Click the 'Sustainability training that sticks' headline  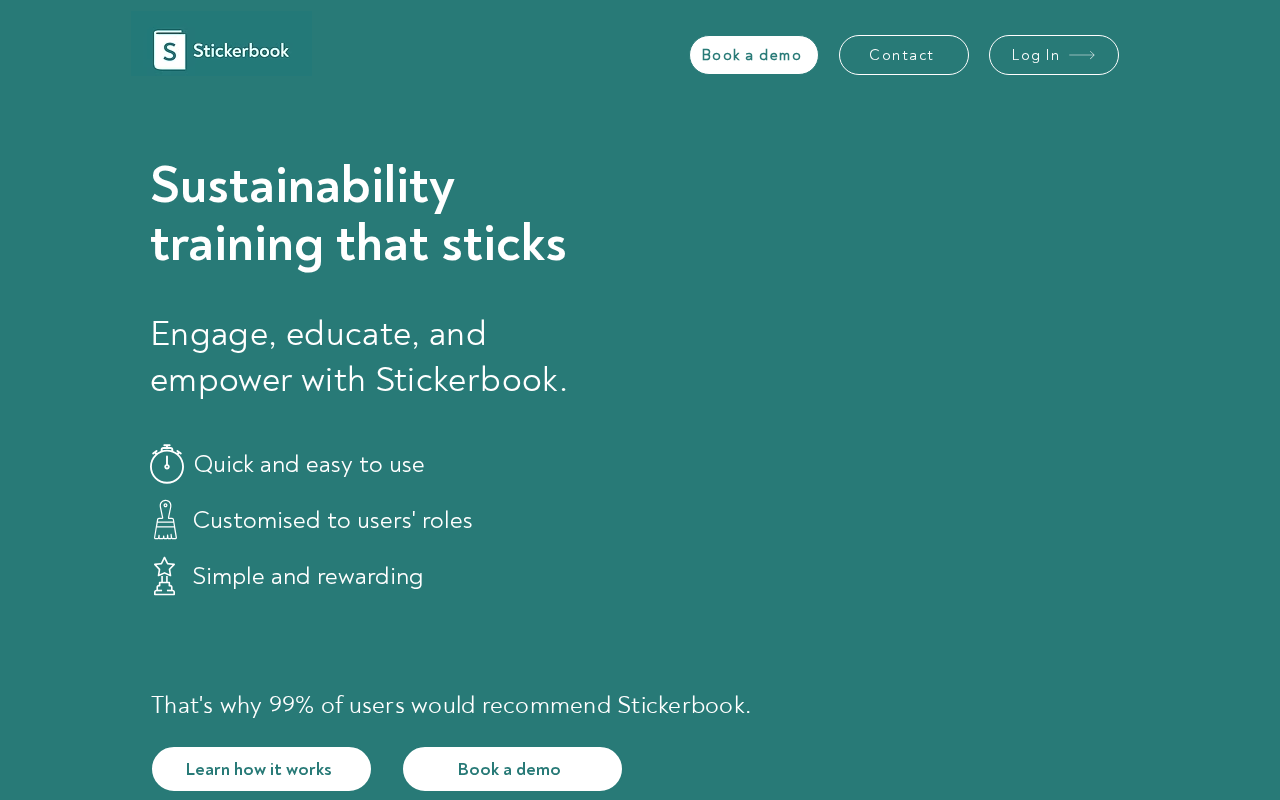358,213
